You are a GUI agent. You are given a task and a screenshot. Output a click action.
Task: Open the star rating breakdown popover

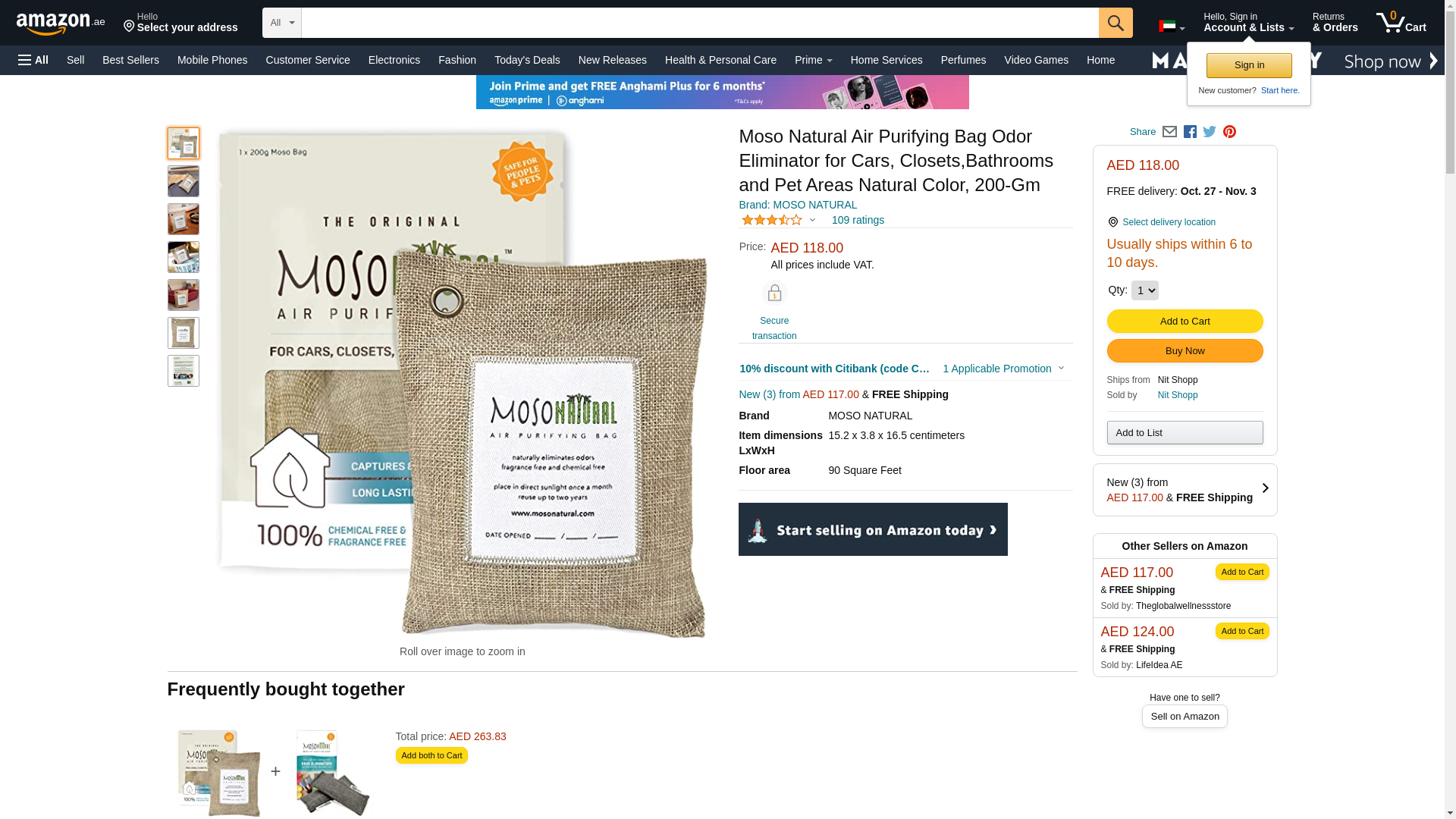778,220
